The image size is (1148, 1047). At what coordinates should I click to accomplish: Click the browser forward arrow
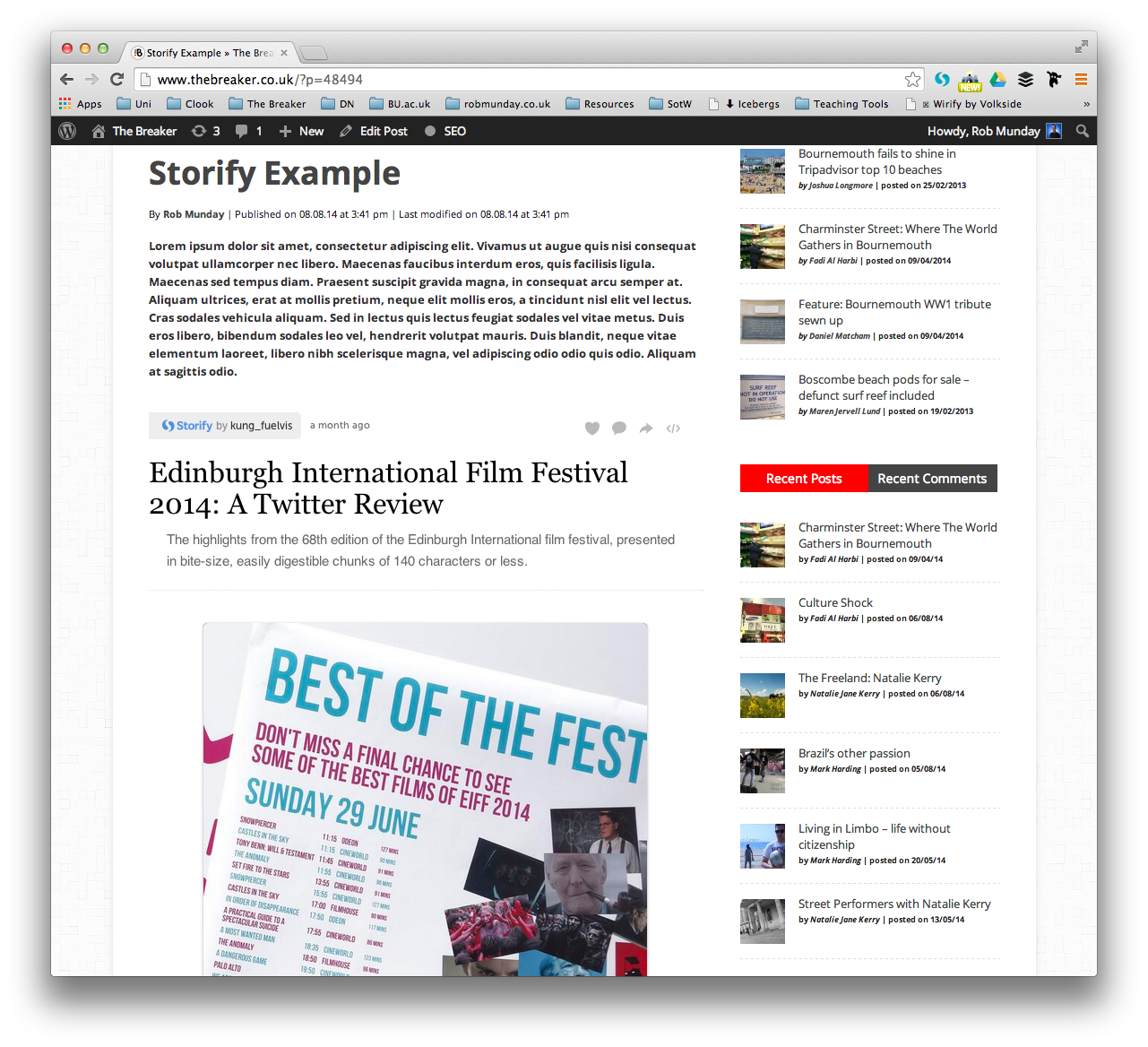pyautogui.click(x=91, y=79)
